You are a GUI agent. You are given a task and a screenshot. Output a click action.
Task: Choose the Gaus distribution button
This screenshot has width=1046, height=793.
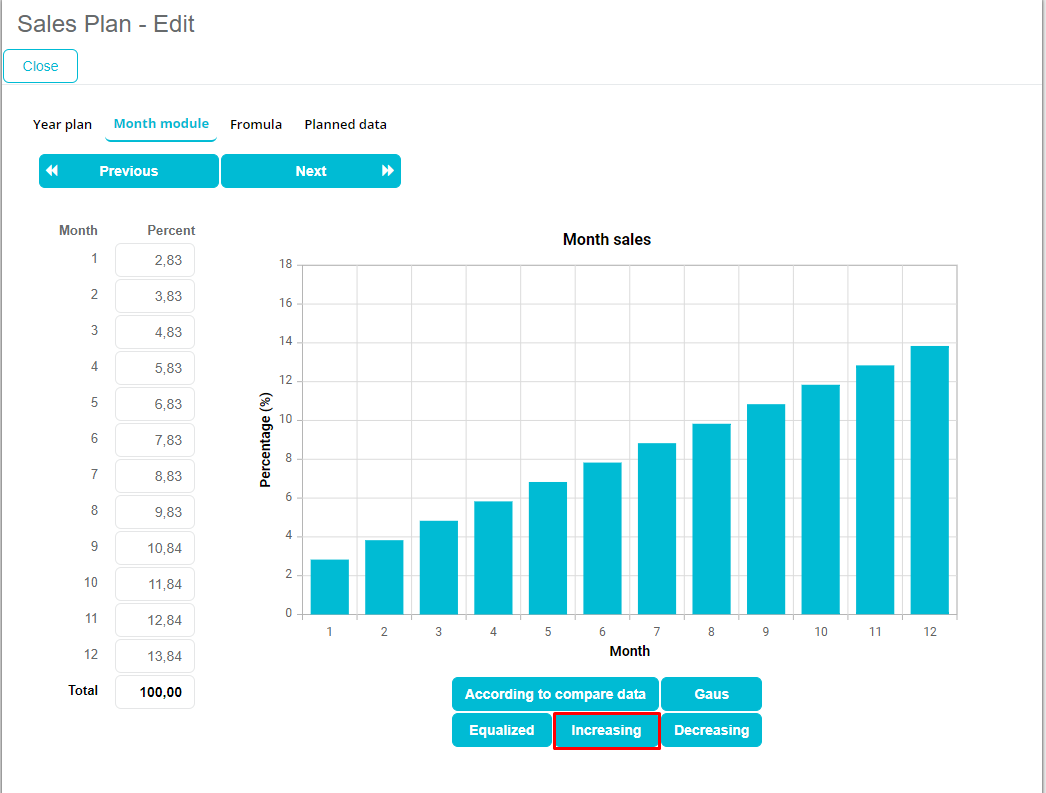pos(711,694)
